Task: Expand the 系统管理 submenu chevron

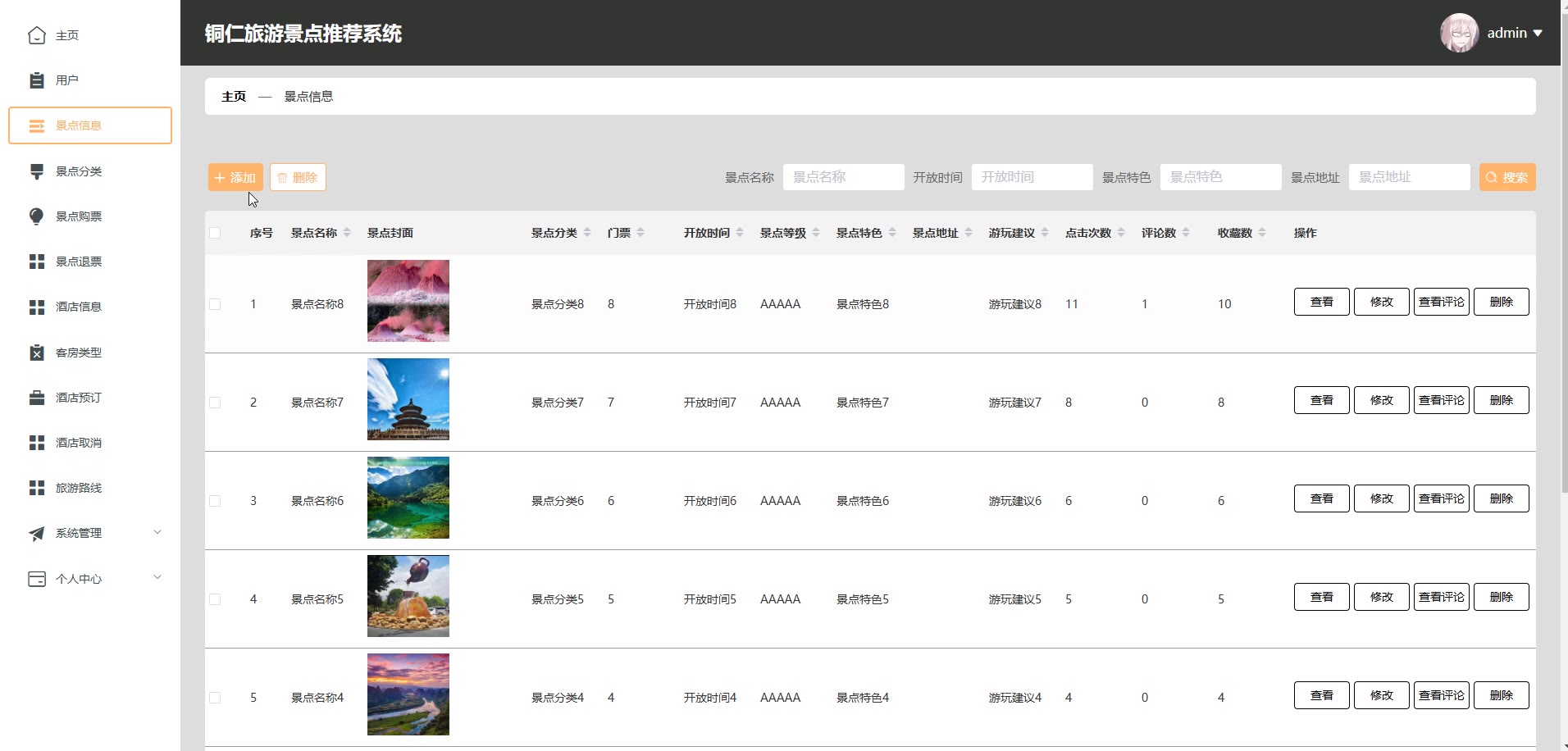Action: (x=157, y=533)
